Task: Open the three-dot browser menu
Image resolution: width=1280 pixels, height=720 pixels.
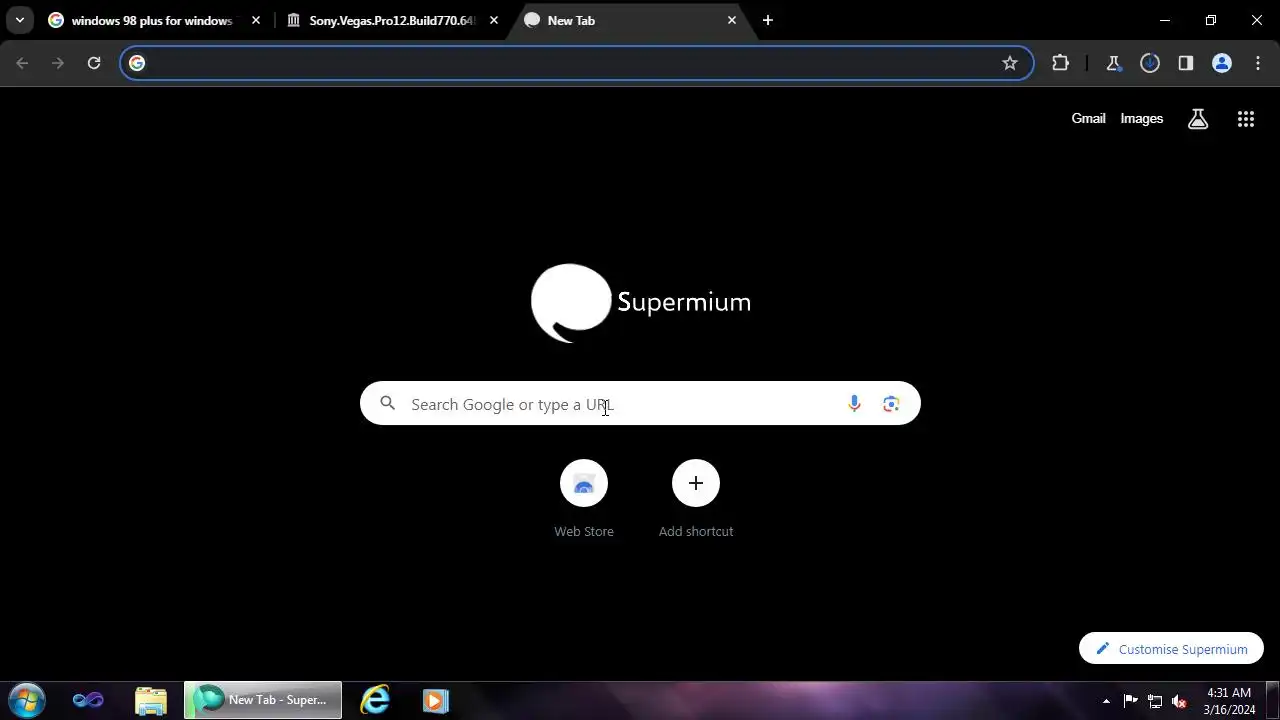Action: tap(1258, 63)
